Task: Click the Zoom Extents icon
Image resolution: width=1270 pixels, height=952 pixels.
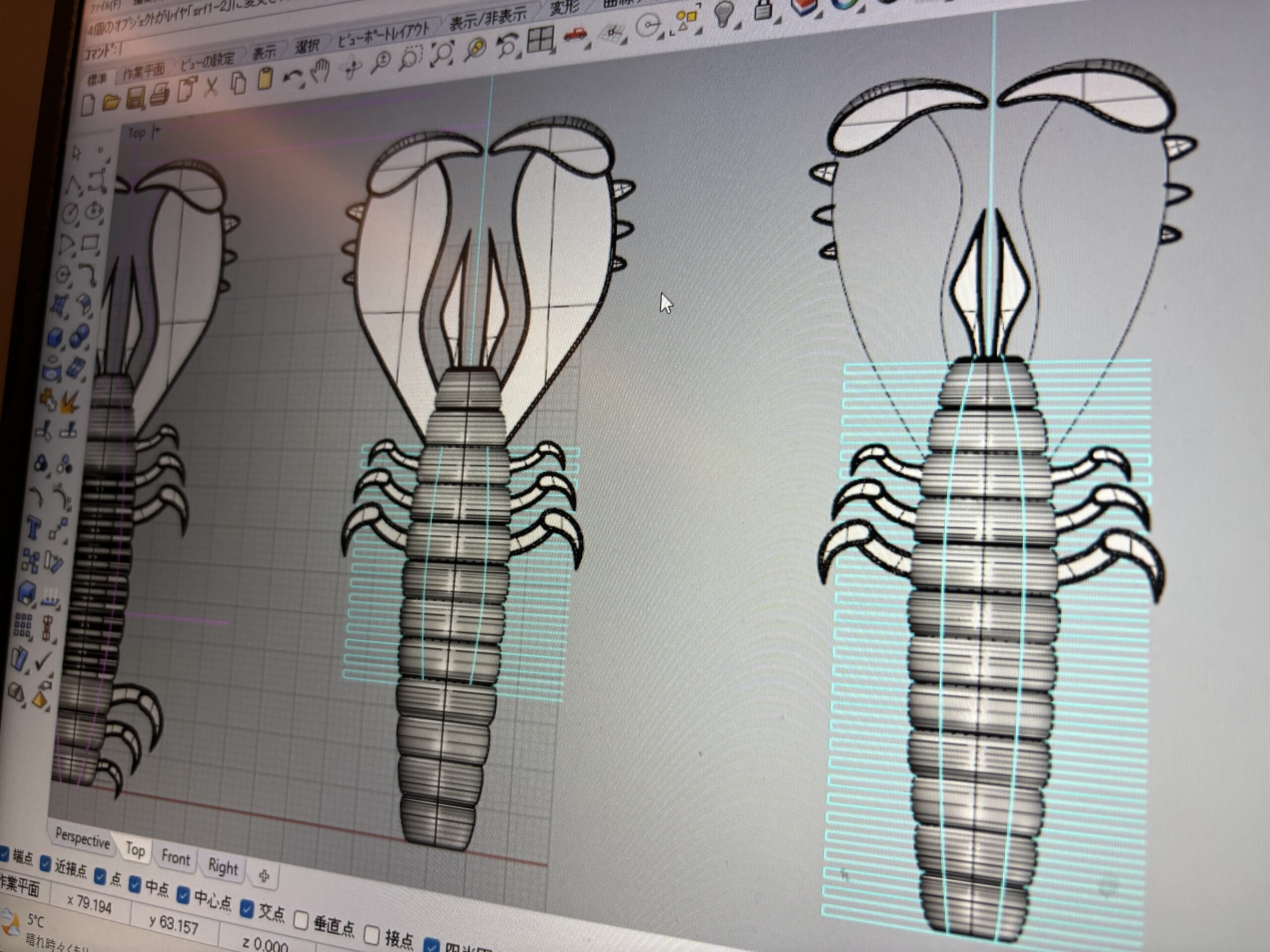Action: tap(443, 54)
